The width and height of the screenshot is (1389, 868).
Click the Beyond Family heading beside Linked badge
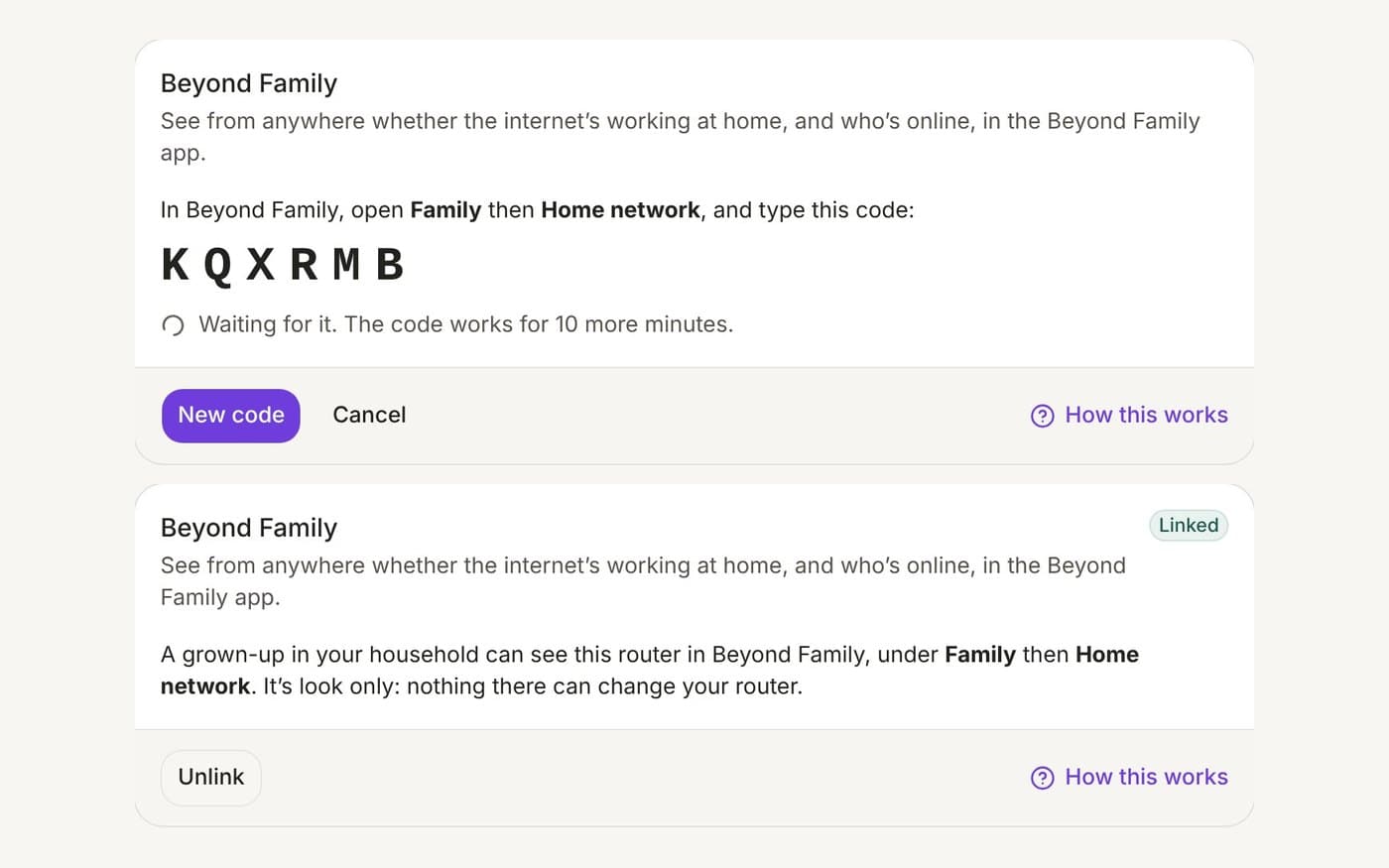(249, 528)
